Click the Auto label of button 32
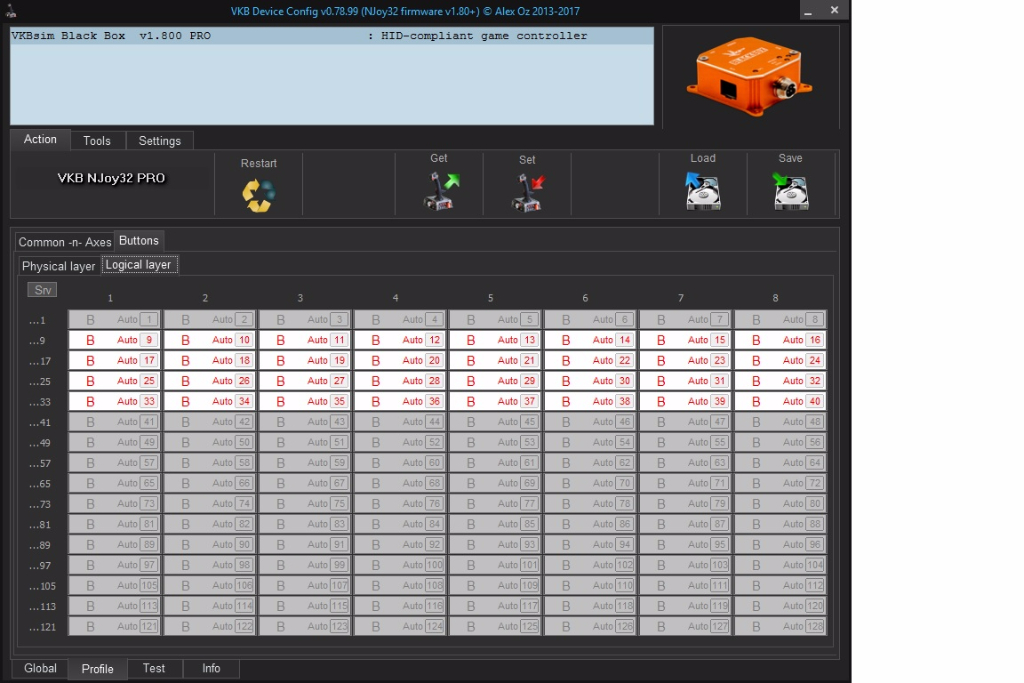Viewport: 1024px width, 683px height. pyautogui.click(x=793, y=381)
